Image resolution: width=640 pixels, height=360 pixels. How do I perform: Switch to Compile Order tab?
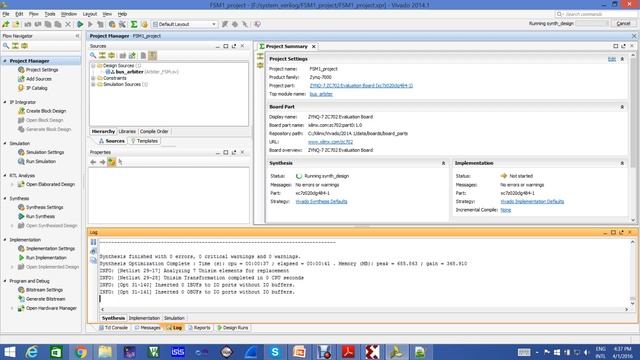[154, 131]
